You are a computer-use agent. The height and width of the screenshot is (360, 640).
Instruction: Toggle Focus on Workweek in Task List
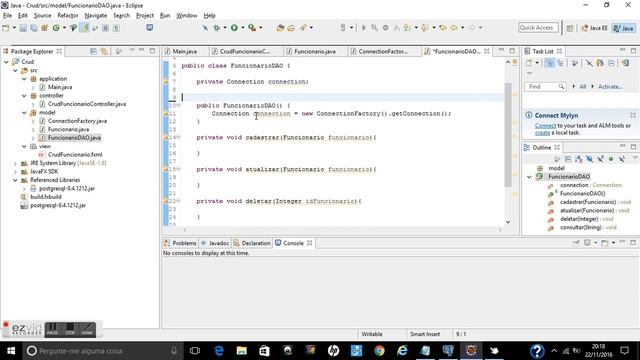[x=575, y=63]
